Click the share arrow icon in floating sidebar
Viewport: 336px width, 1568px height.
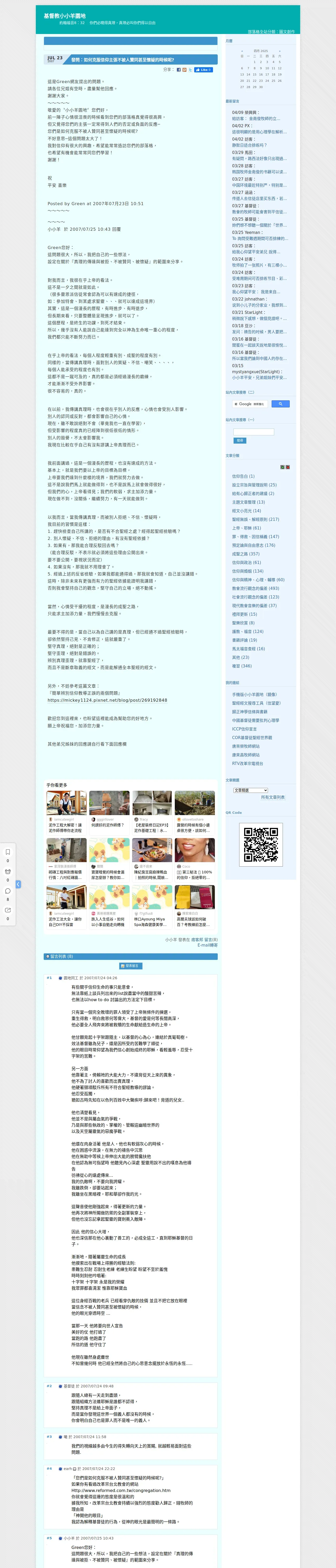click(8, 910)
